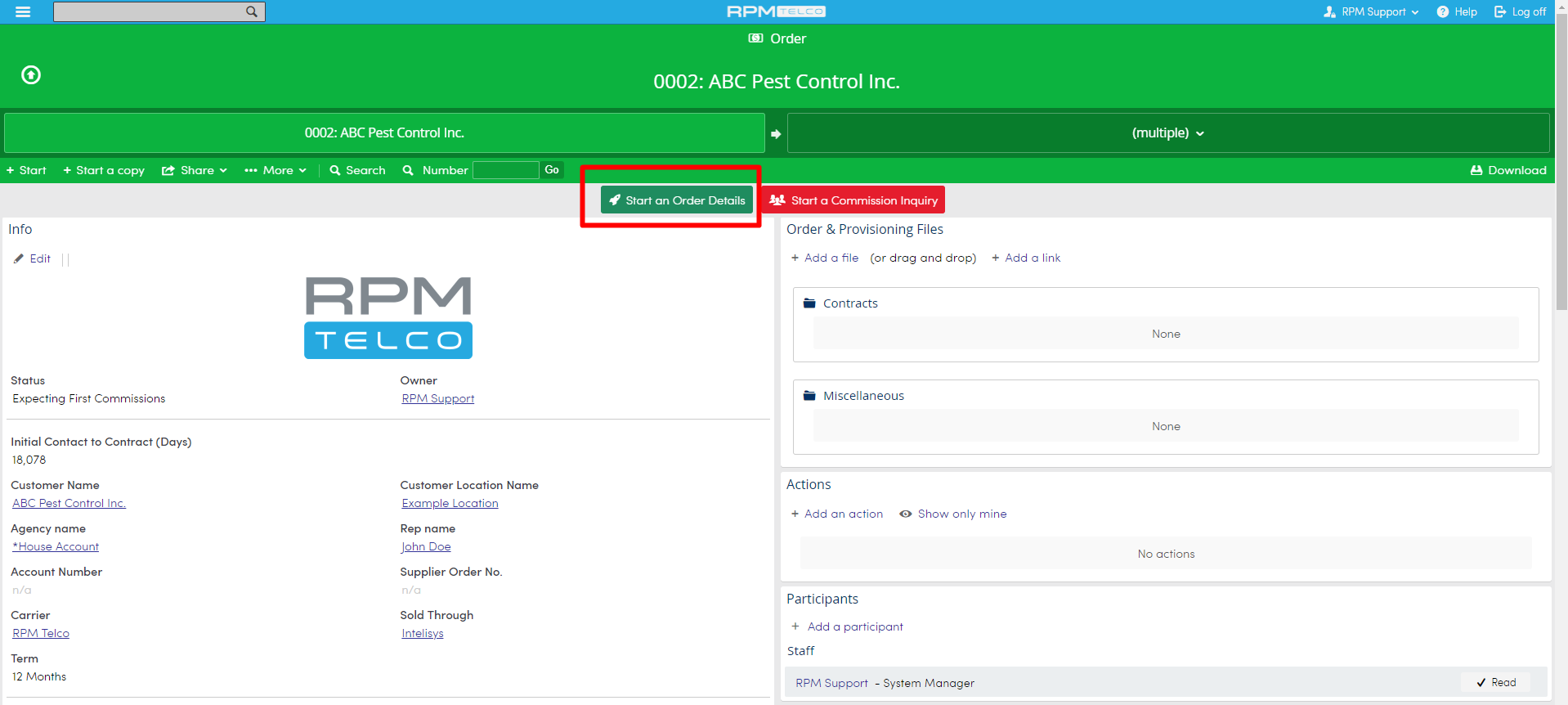
Task: Click Add a link
Action: (1026, 258)
